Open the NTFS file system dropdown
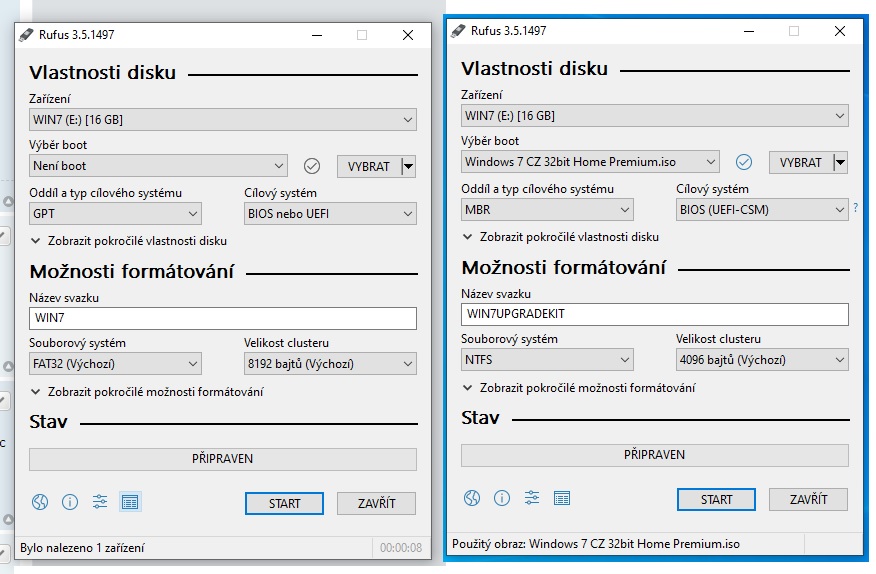 (x=547, y=360)
